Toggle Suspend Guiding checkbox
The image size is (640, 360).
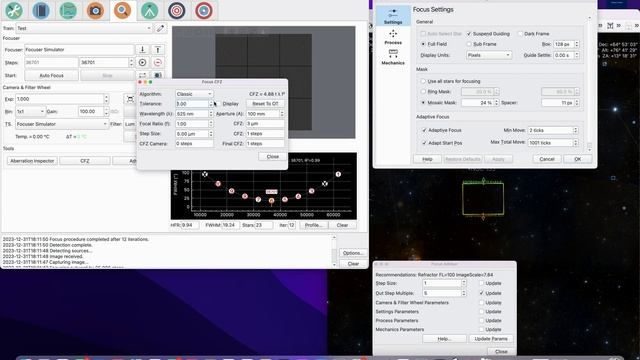coord(469,34)
